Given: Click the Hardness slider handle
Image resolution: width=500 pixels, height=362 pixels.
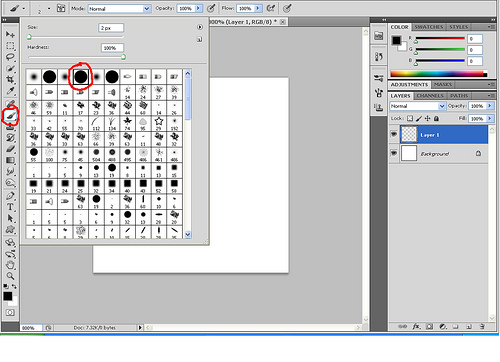Looking at the screenshot, I should [123, 57].
